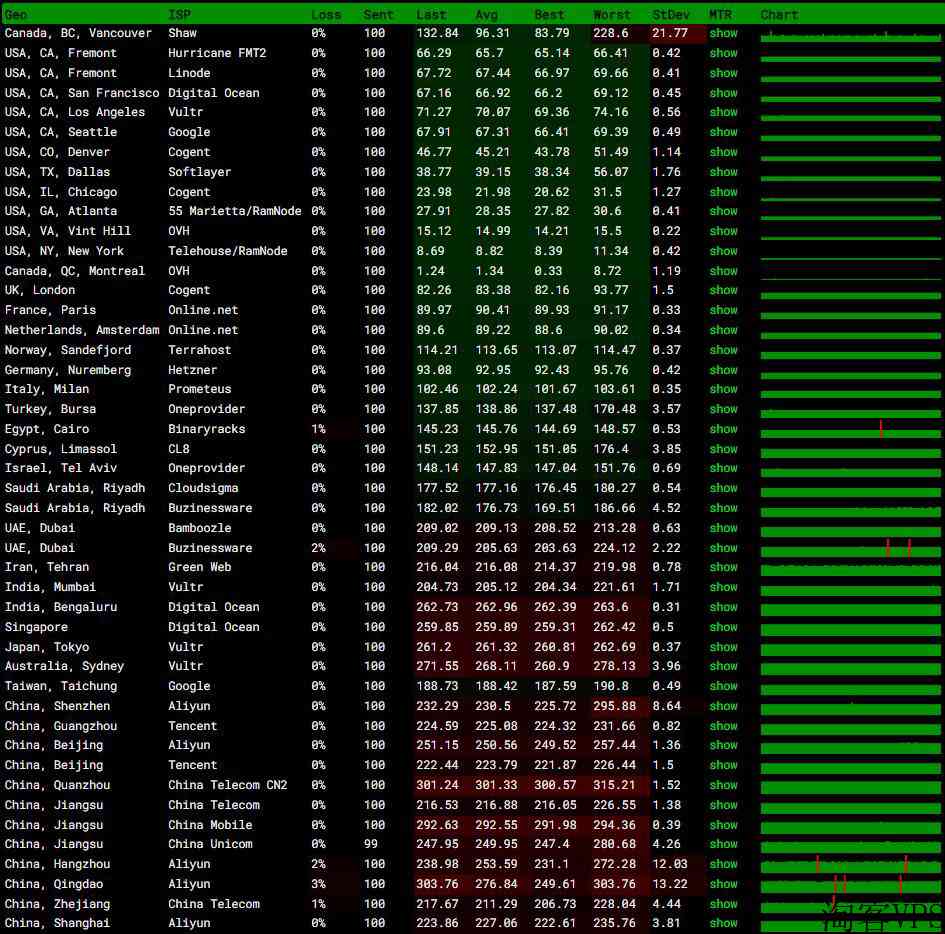Select the "India, Bengaluru" geo cell

tap(61, 607)
